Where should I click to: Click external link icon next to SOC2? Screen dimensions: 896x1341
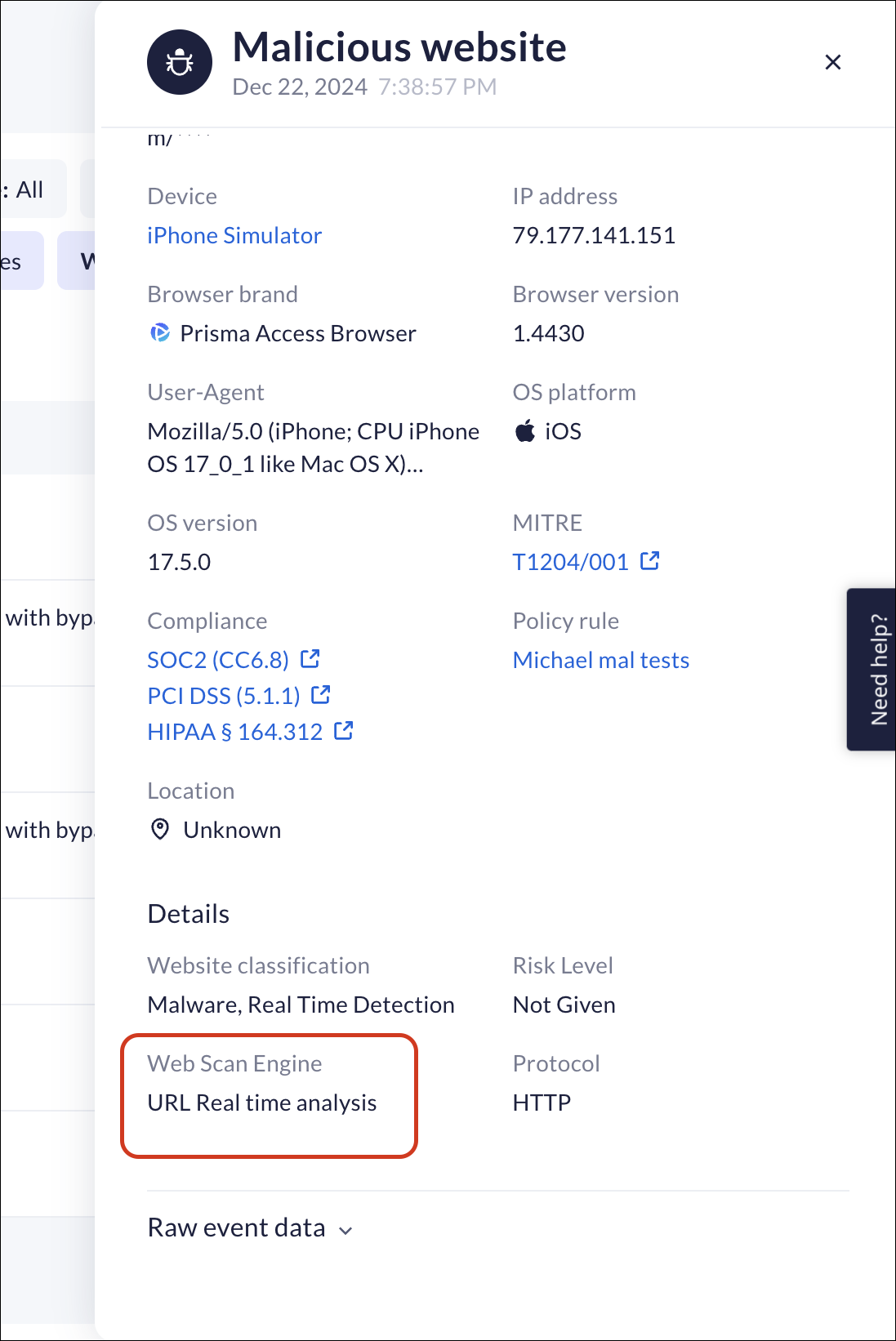[x=310, y=658]
